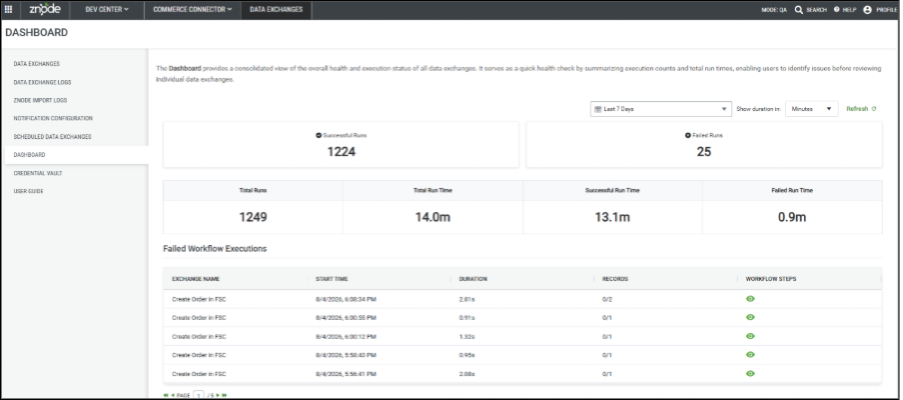The image size is (903, 400).
Task: Go to next page arrow in pagination
Action: 217,395
